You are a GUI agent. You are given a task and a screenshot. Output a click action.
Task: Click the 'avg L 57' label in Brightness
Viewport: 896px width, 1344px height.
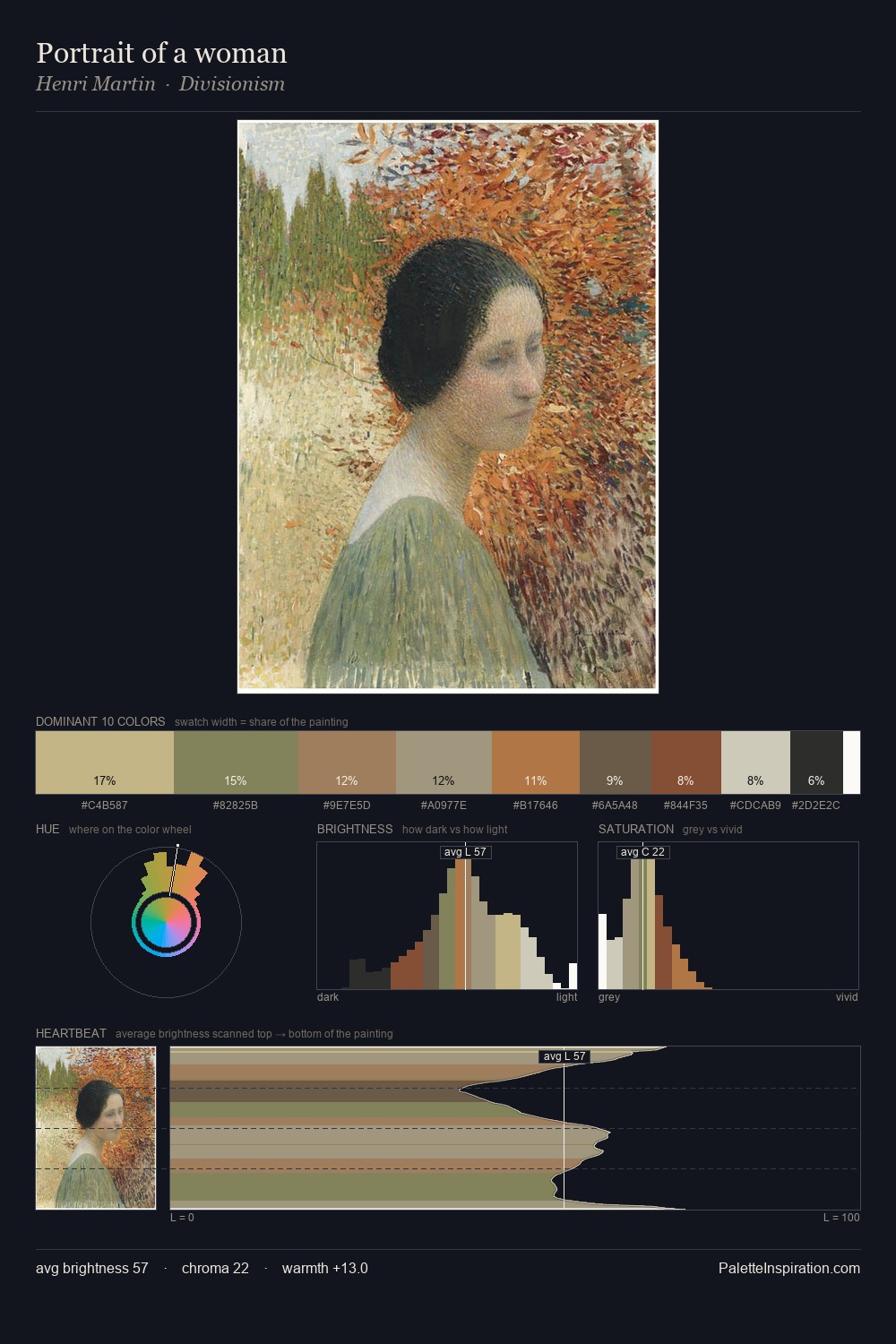click(x=465, y=852)
